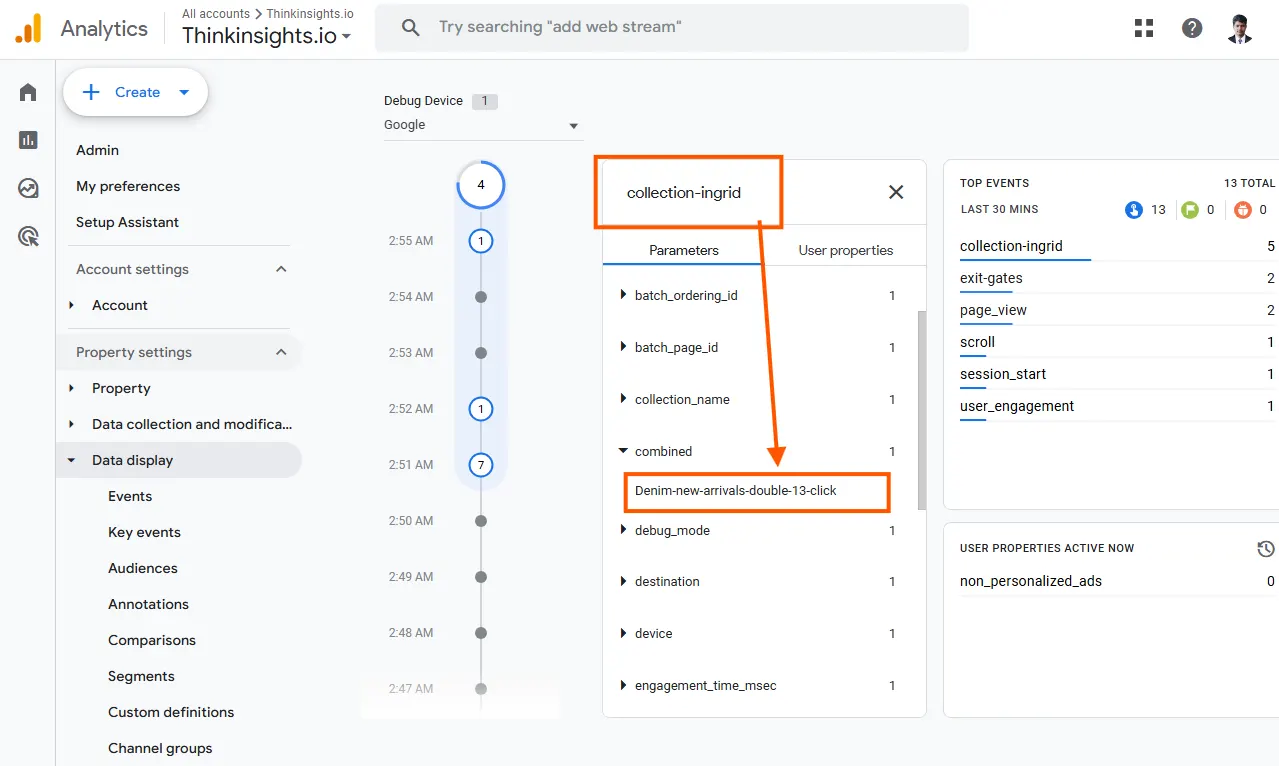Click the Google Analytics logo
This screenshot has height=766, width=1279.
pyautogui.click(x=28, y=28)
